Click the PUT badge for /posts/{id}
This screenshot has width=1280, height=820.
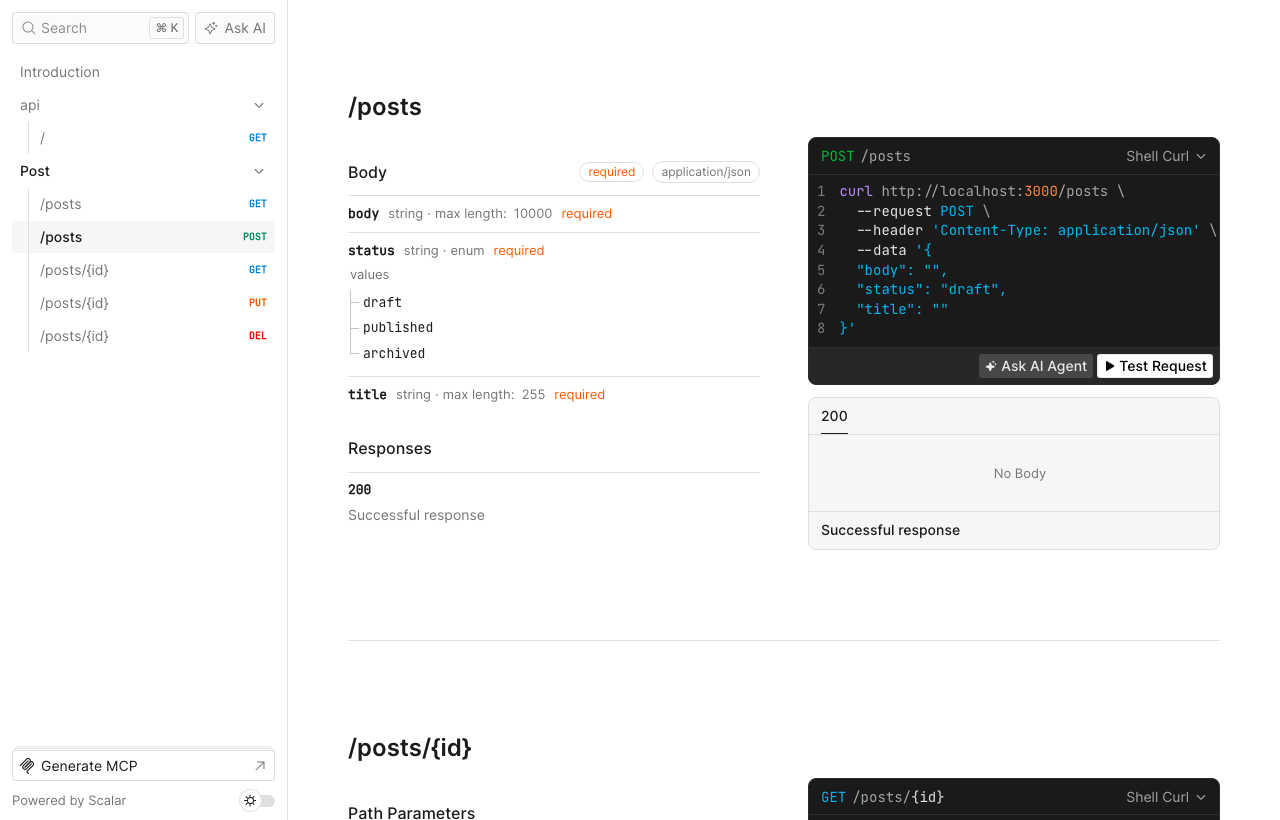(257, 302)
